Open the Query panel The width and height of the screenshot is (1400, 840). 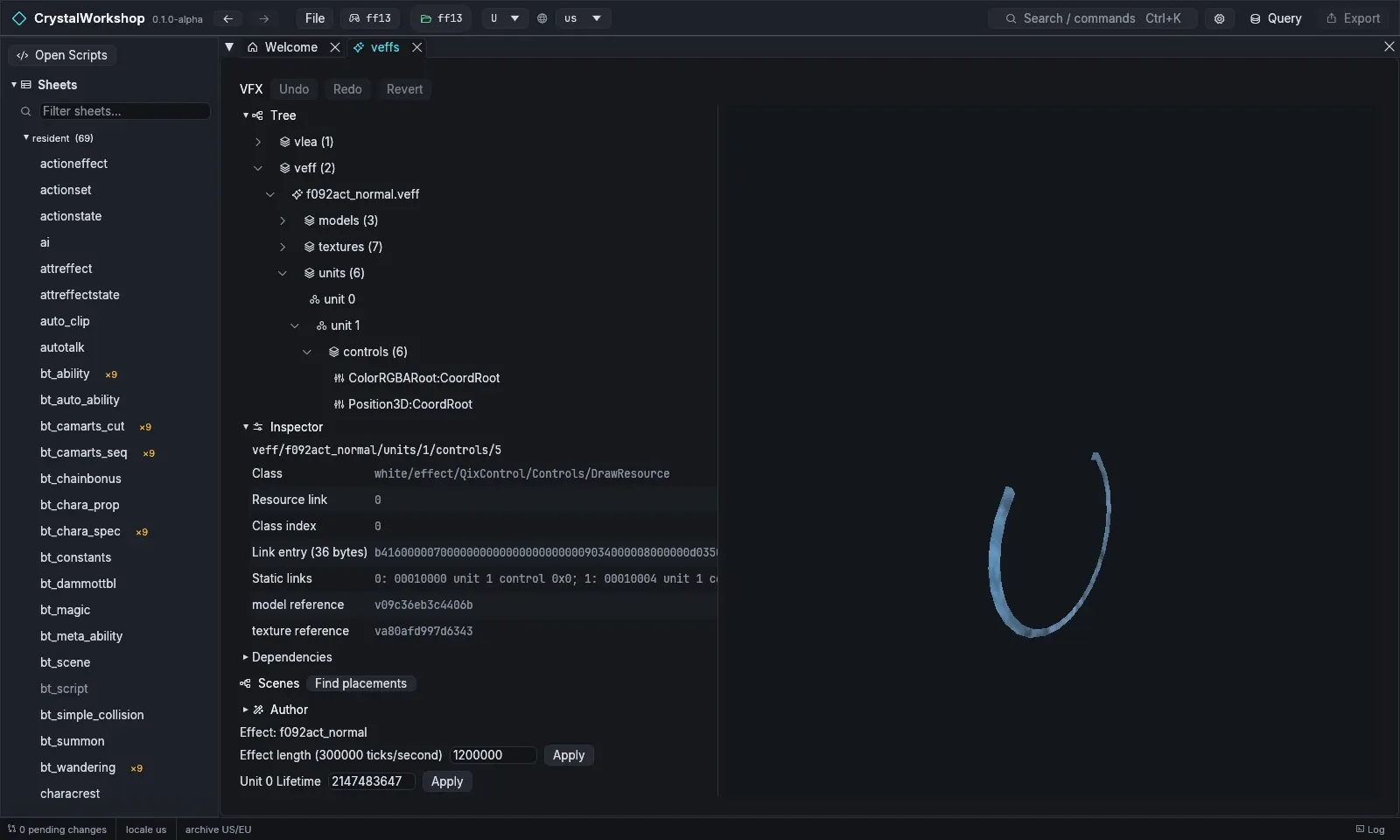pyautogui.click(x=1276, y=18)
